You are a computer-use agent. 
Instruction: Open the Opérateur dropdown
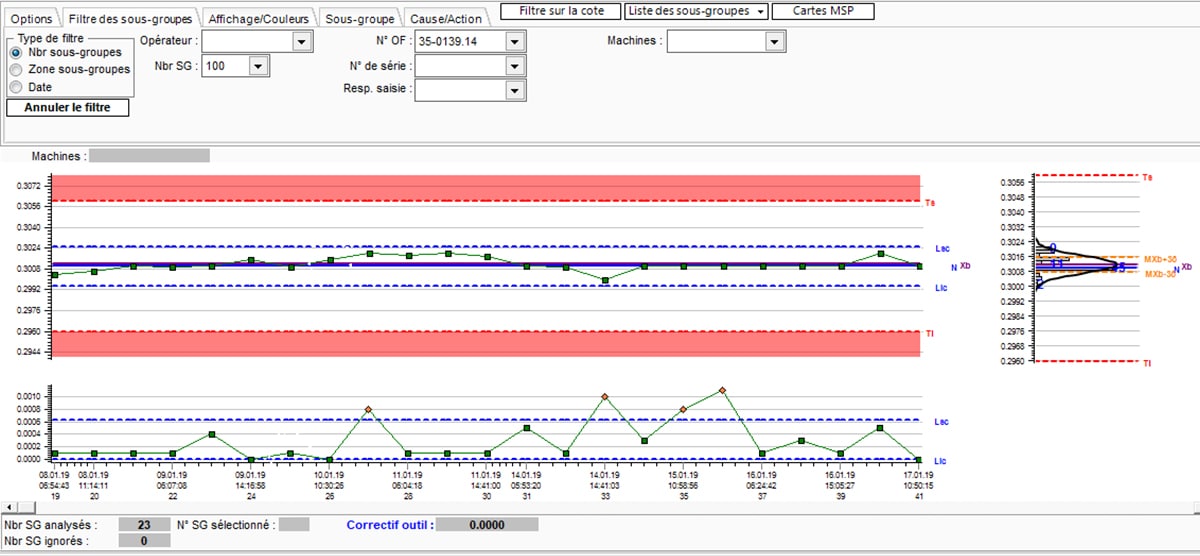pos(300,41)
